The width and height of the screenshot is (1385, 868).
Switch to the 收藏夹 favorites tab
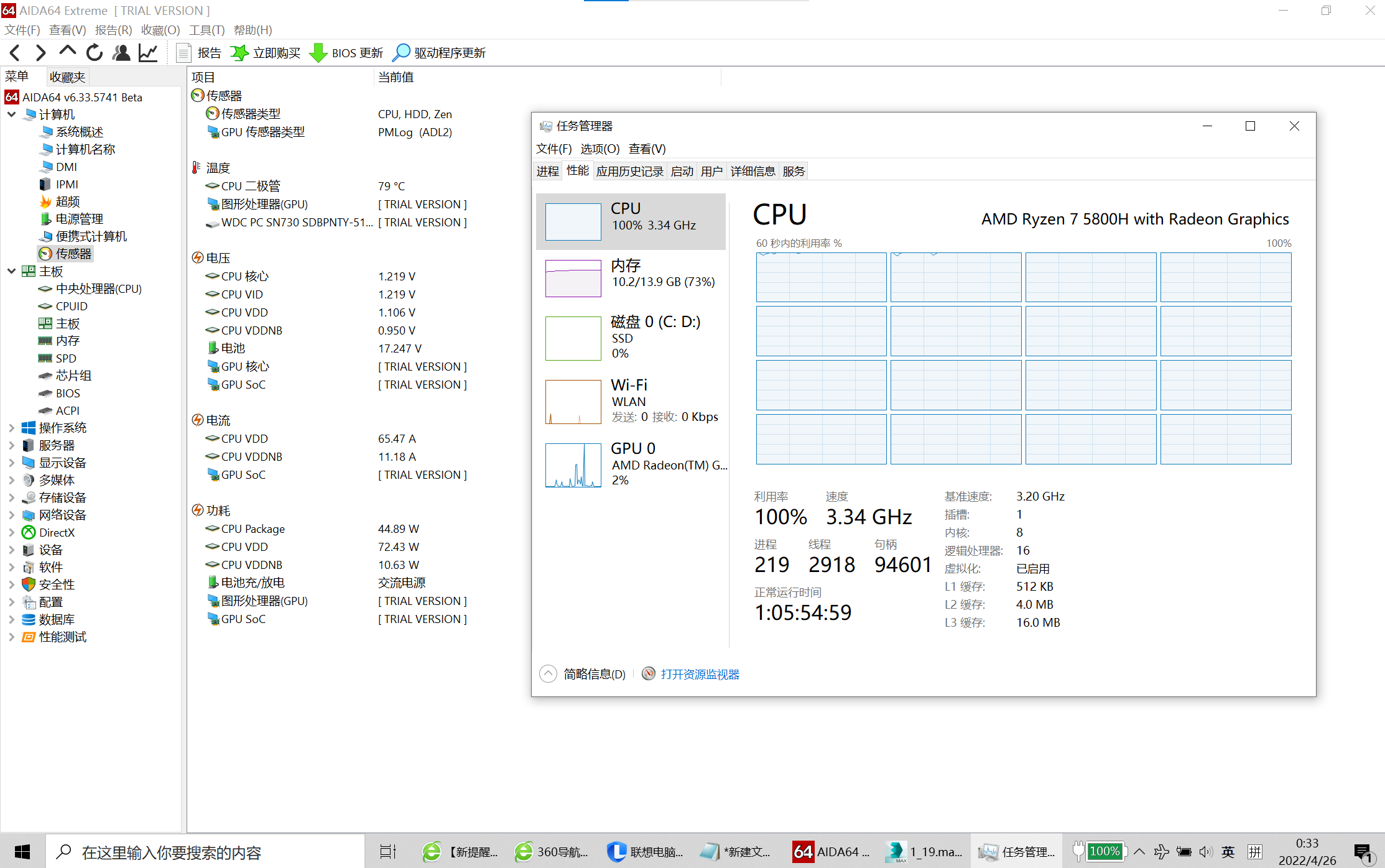67,77
